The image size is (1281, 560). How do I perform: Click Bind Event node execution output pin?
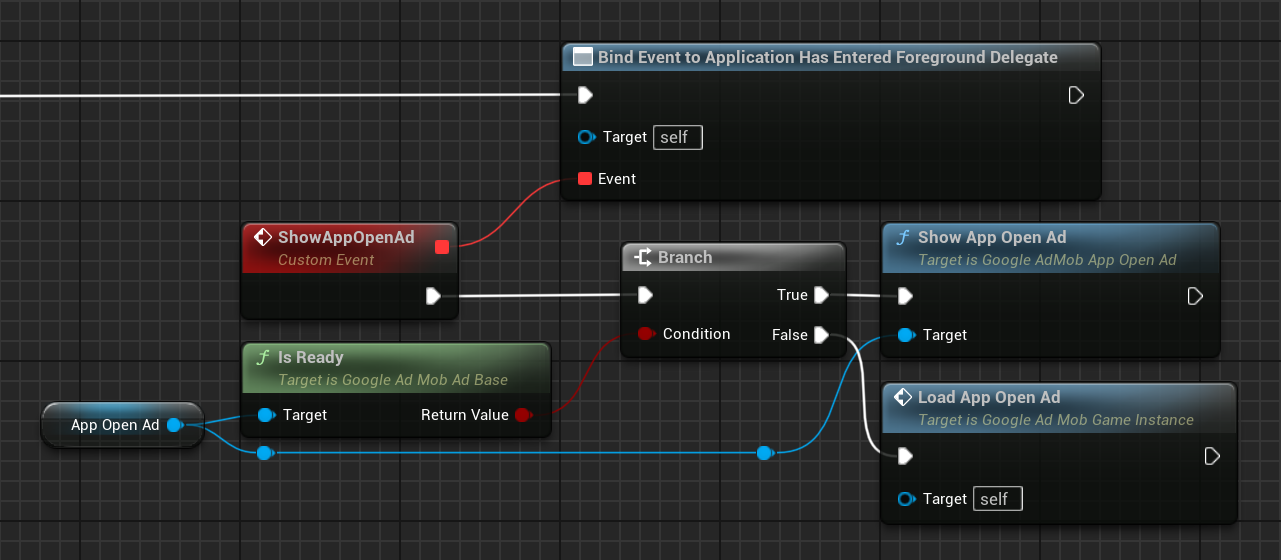coord(1076,95)
